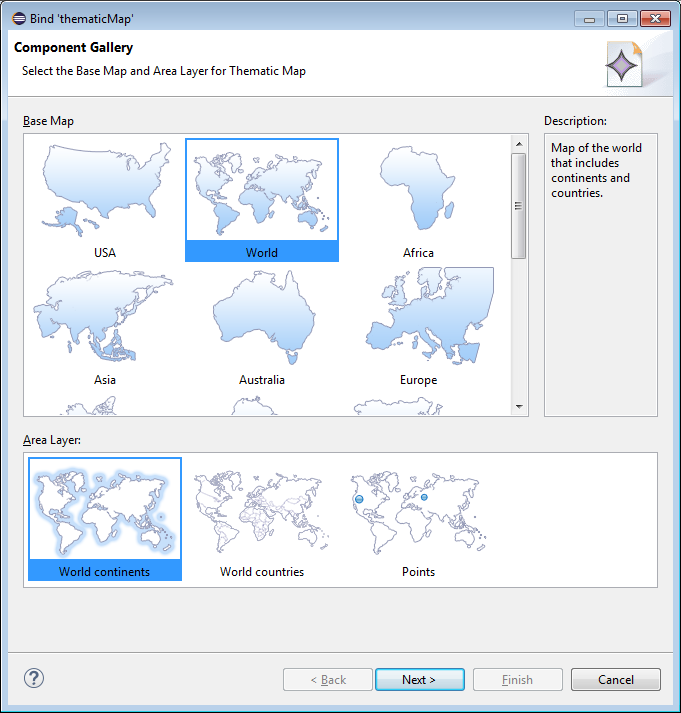681x713 pixels.
Task: Select the World countries area layer
Action: pyautogui.click(x=262, y=519)
